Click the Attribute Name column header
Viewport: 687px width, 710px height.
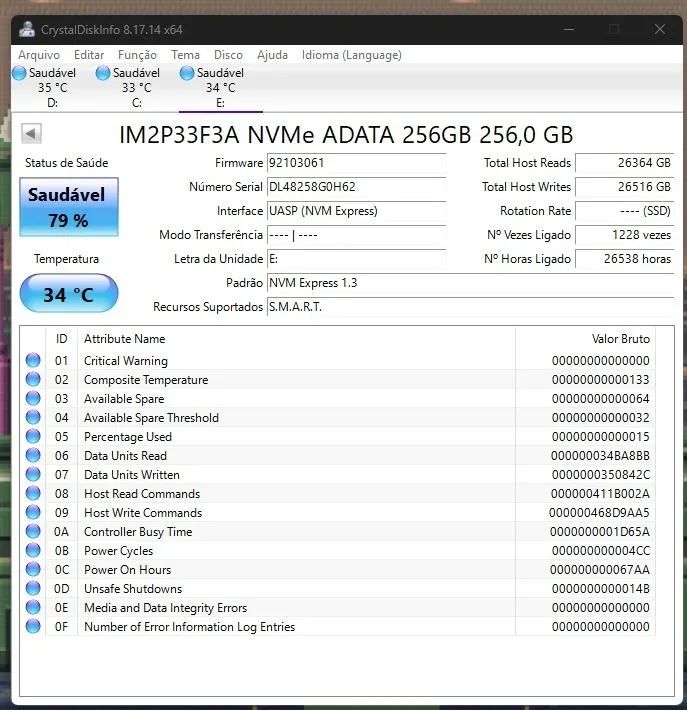296,339
